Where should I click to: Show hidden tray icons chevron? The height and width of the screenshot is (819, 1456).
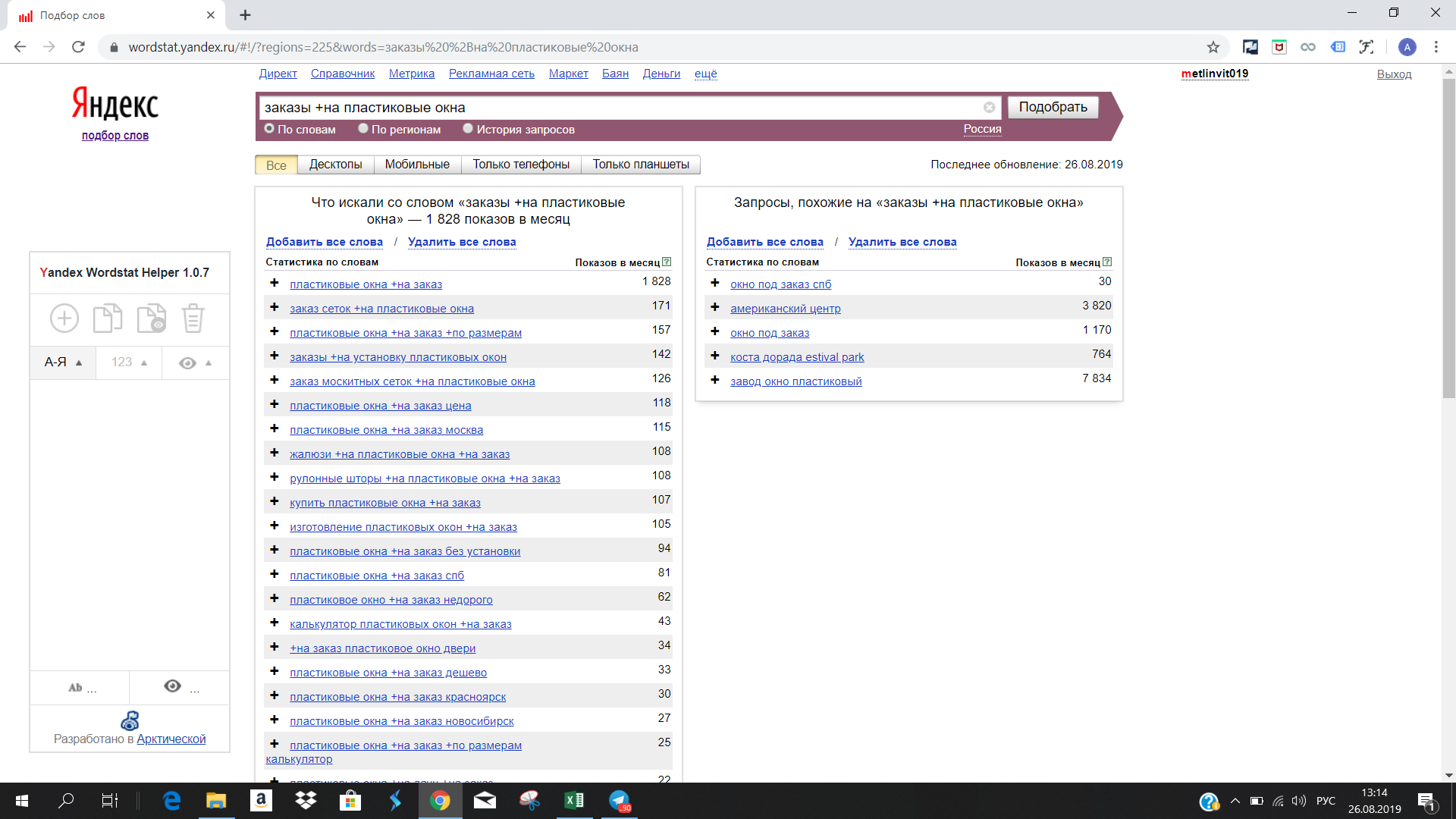click(x=1235, y=801)
